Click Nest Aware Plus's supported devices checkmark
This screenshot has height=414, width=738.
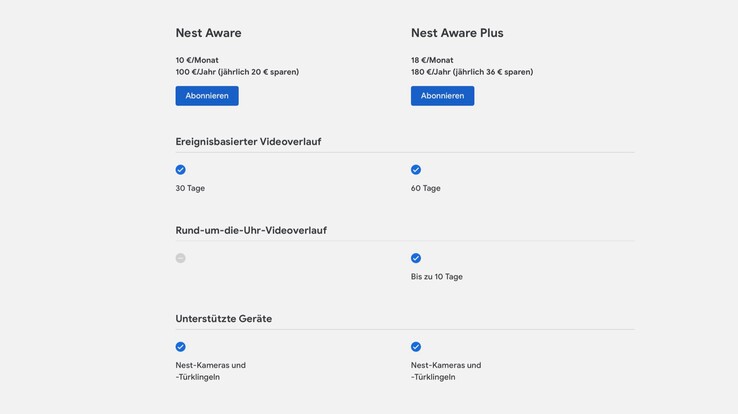(416, 347)
